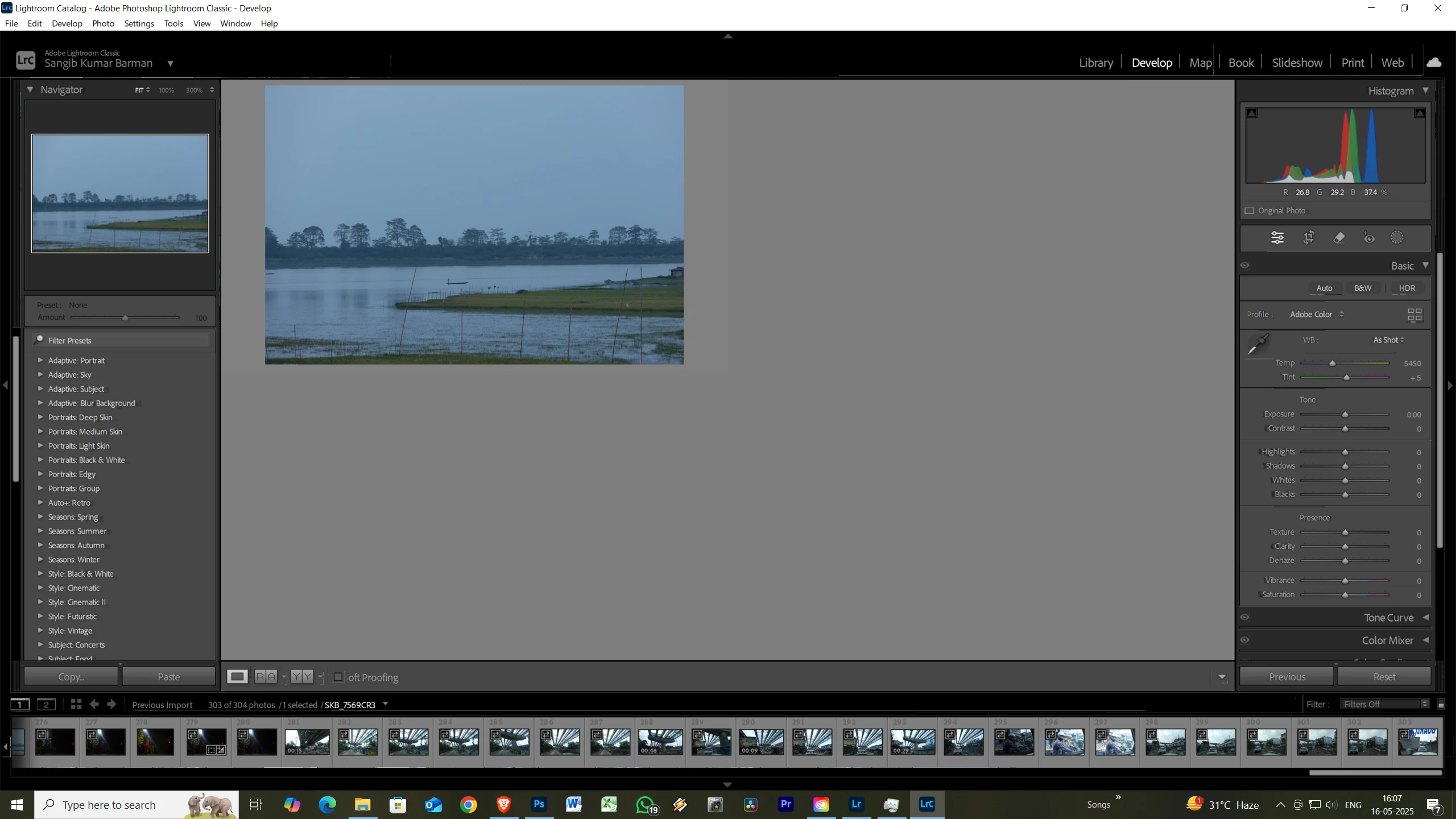Switch filmstrip to grid view
The width and height of the screenshot is (1456, 819).
coord(76,704)
